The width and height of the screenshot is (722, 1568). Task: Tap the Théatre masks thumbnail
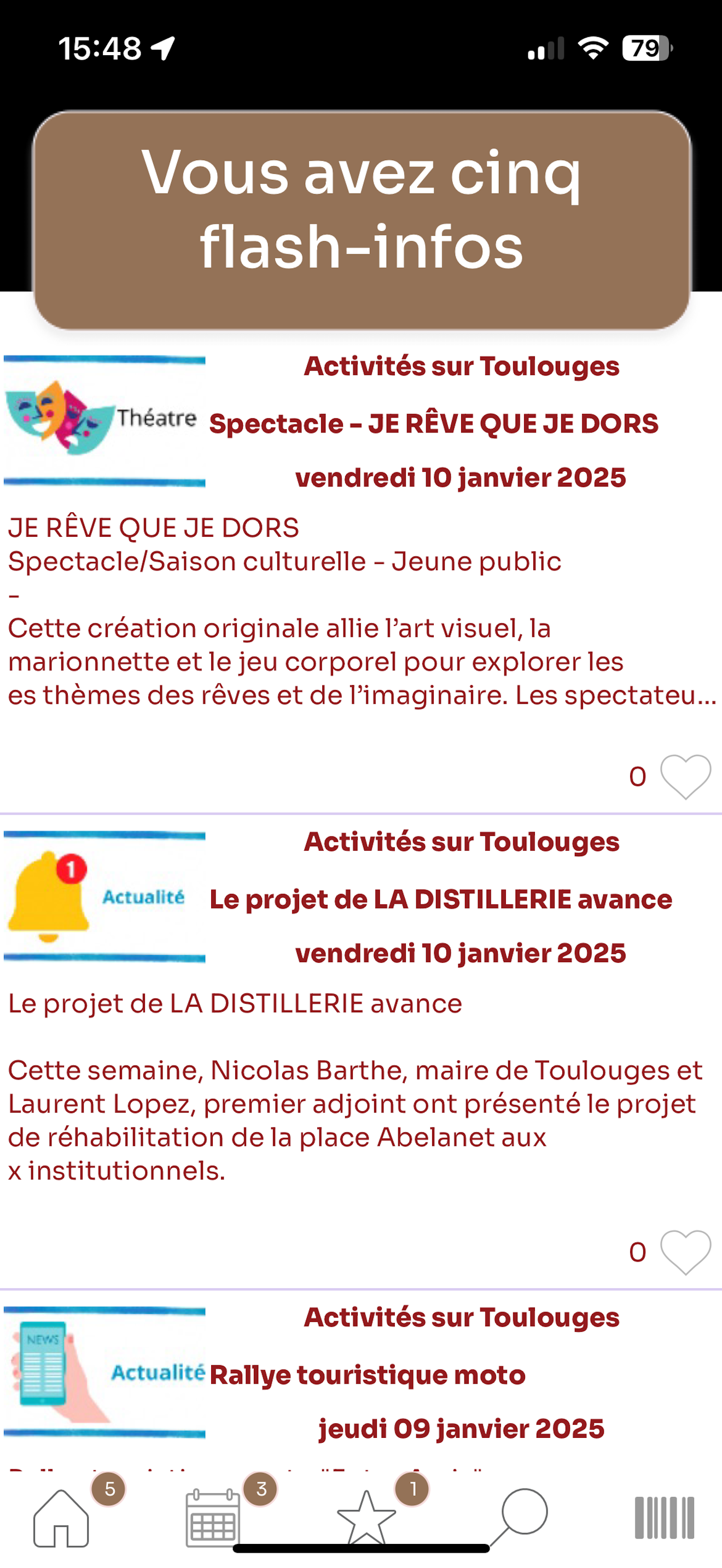tap(104, 421)
